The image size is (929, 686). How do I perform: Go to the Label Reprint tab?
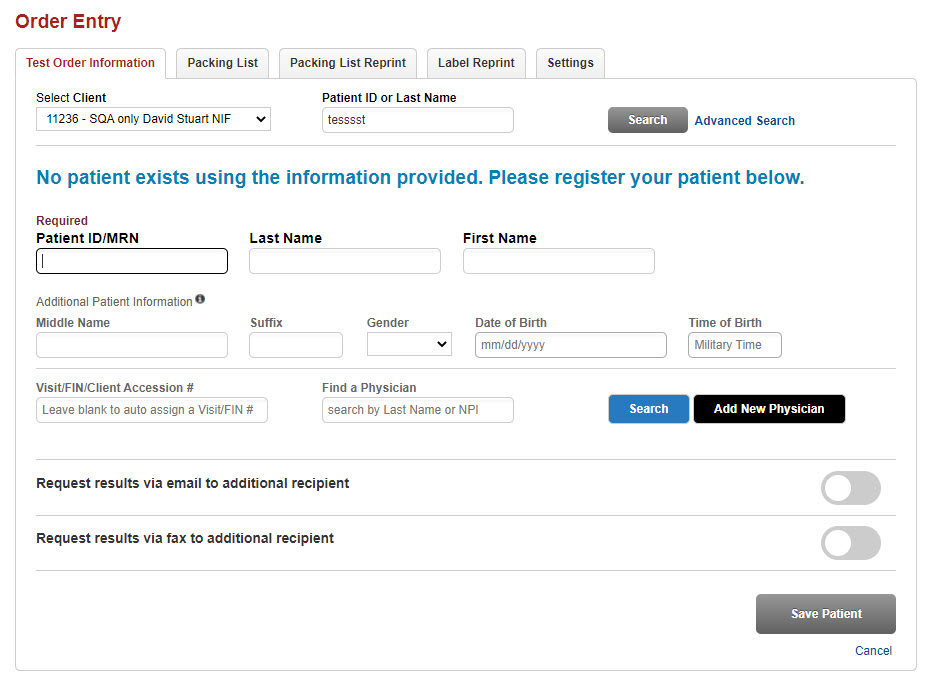pos(476,63)
